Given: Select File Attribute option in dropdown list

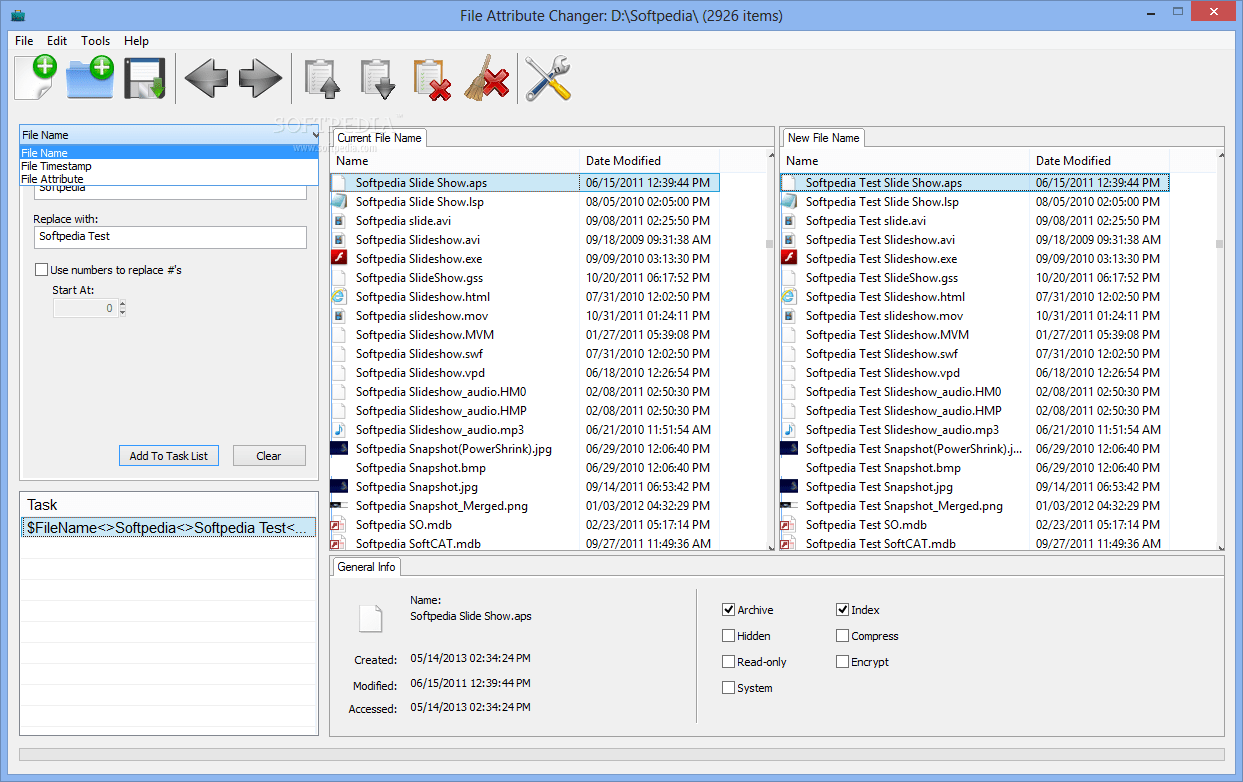Looking at the screenshot, I should (169, 179).
